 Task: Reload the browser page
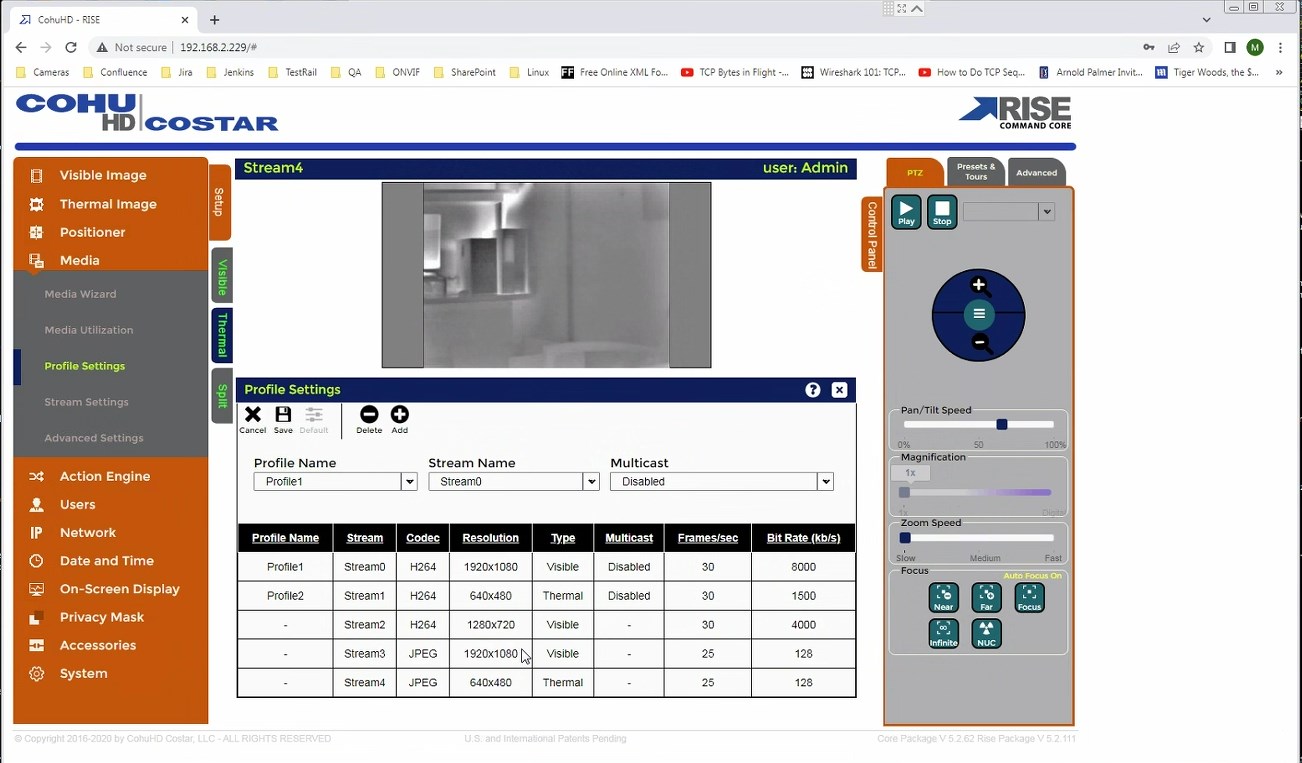(x=71, y=47)
